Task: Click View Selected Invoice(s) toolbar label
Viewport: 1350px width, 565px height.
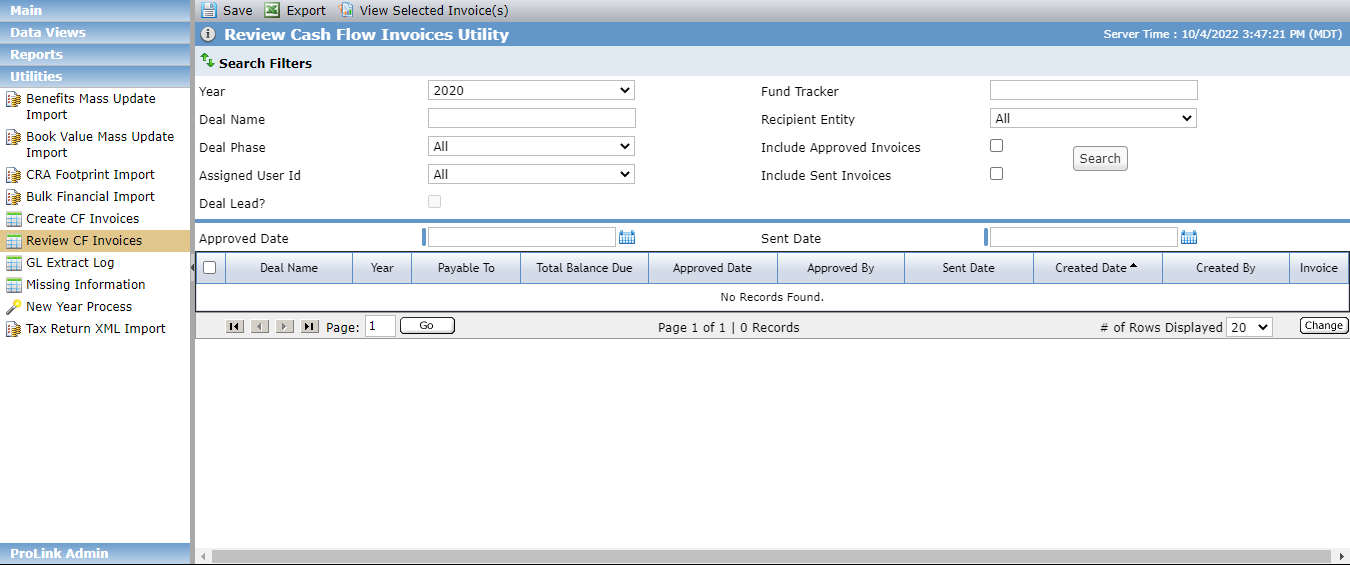Action: pos(434,10)
